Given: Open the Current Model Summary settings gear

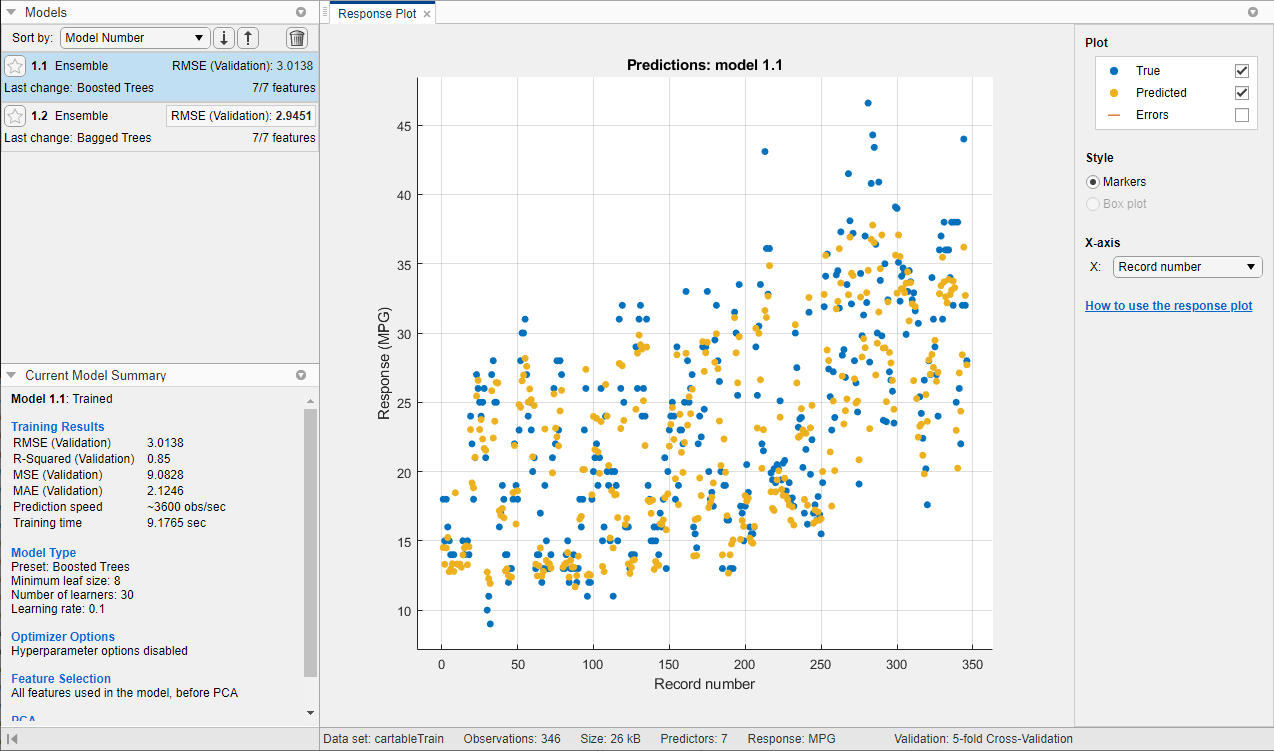Looking at the screenshot, I should point(301,374).
